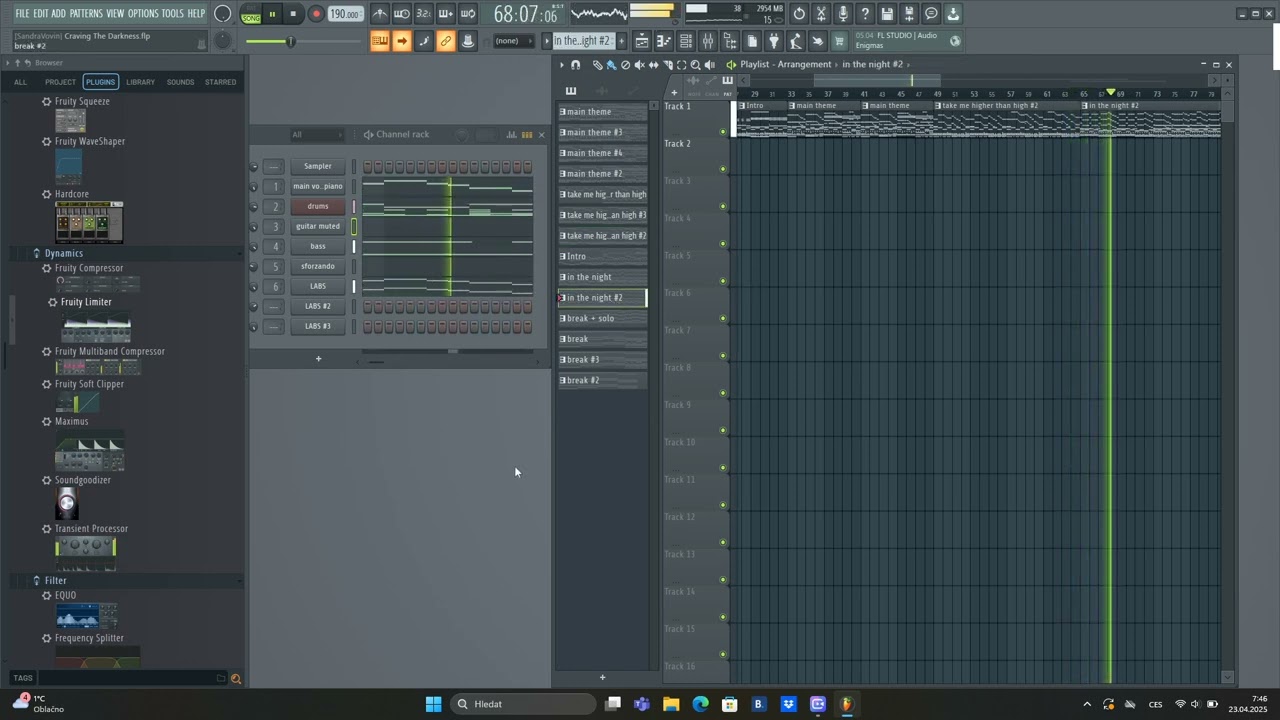Toggle the metronome icon
The height and width of the screenshot is (720, 1280).
tap(380, 14)
